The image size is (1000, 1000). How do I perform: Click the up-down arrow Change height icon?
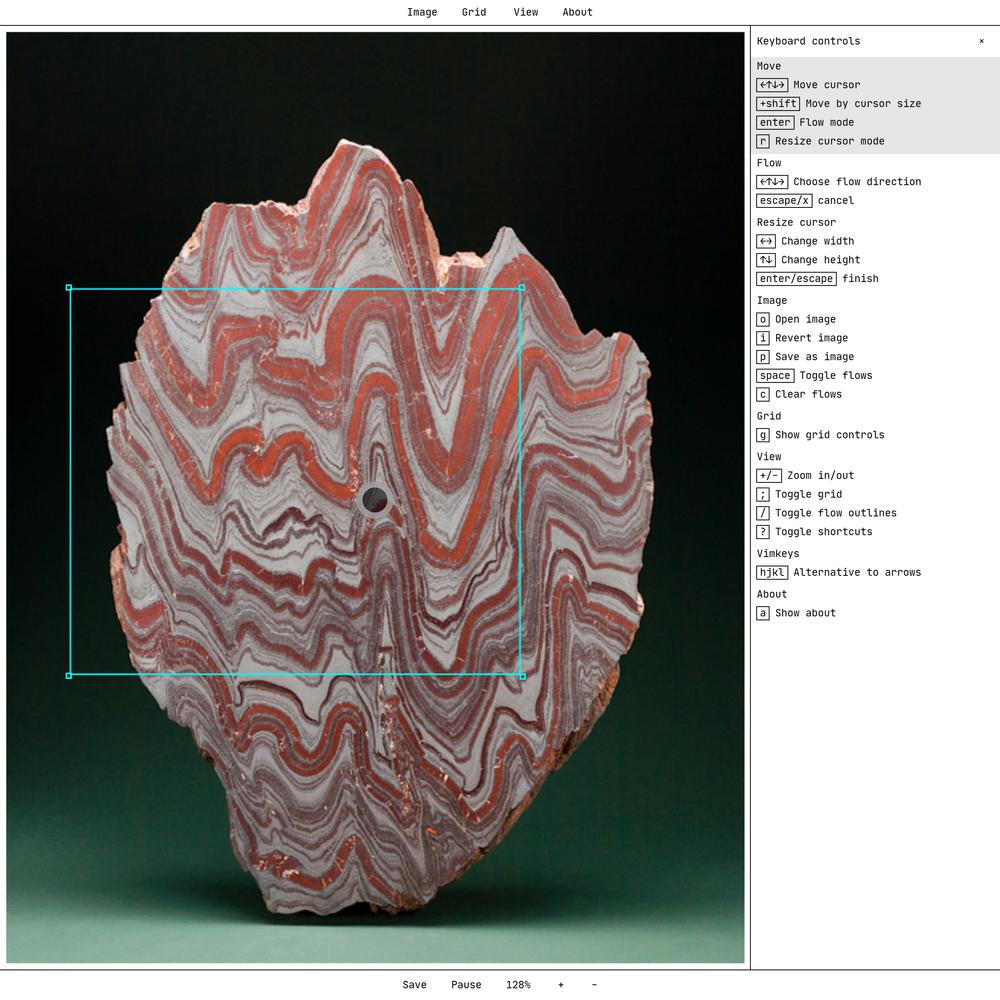766,260
